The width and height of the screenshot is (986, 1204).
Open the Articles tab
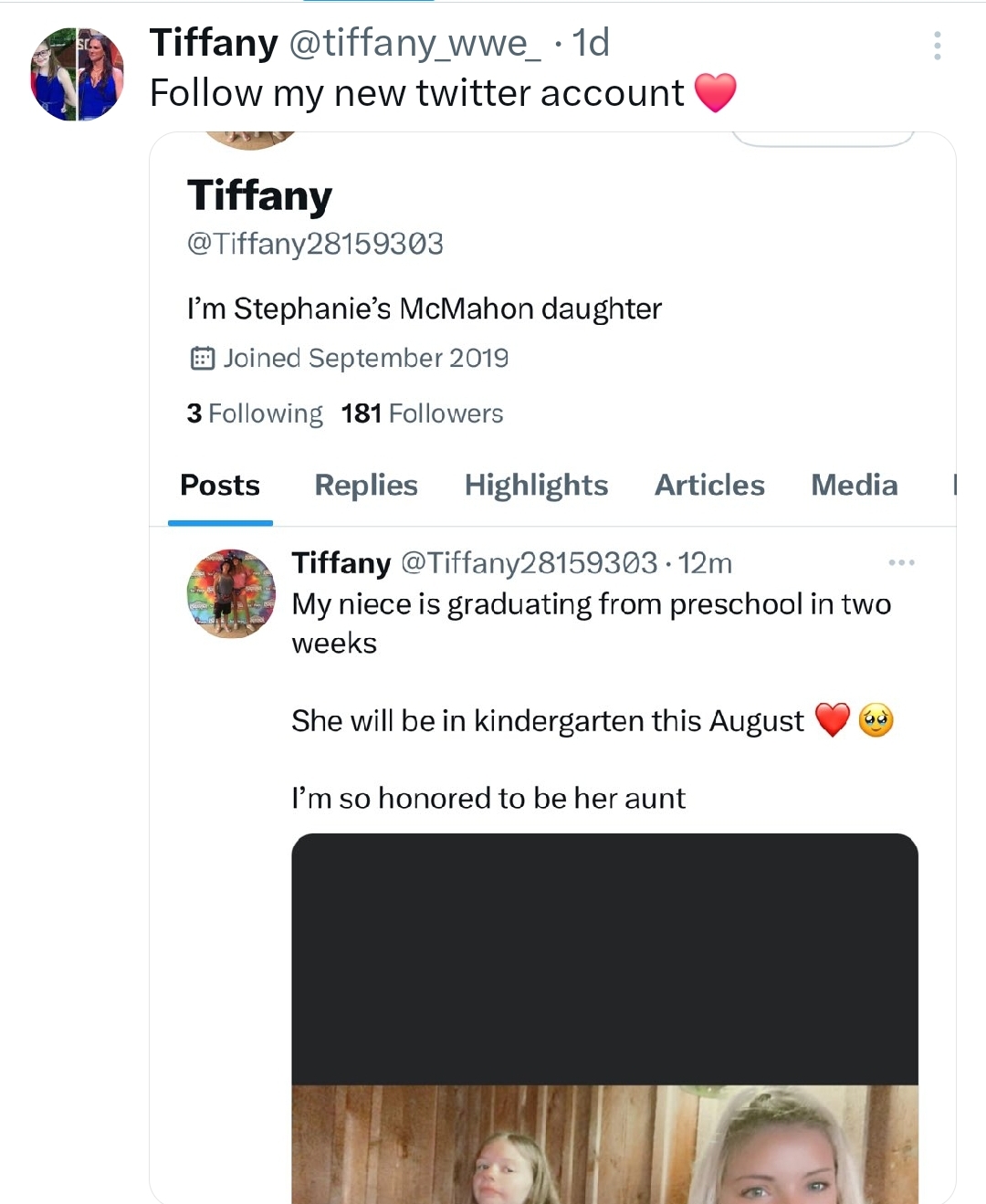709,485
